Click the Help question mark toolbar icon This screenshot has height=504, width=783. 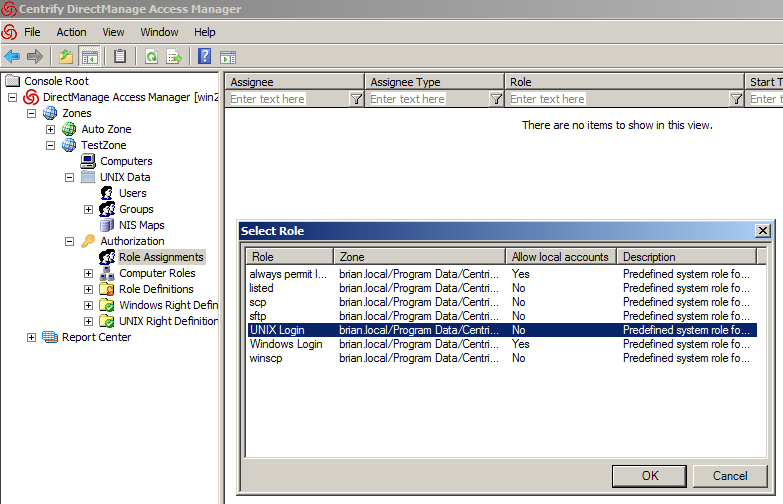pos(205,56)
